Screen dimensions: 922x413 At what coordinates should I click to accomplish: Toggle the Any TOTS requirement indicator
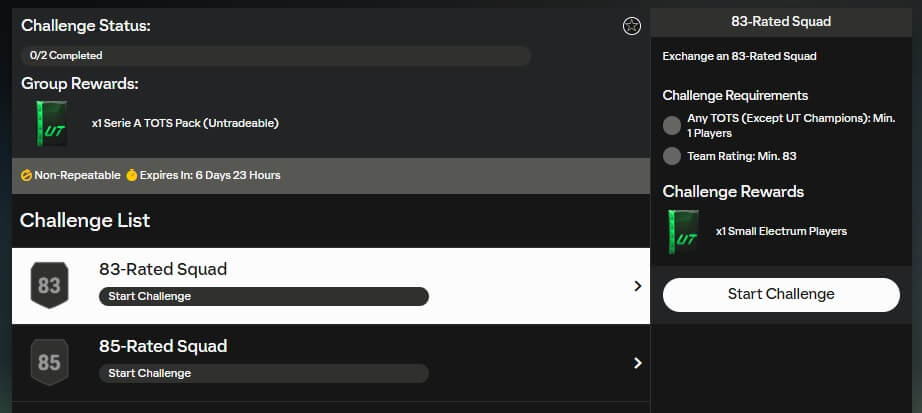(672, 125)
